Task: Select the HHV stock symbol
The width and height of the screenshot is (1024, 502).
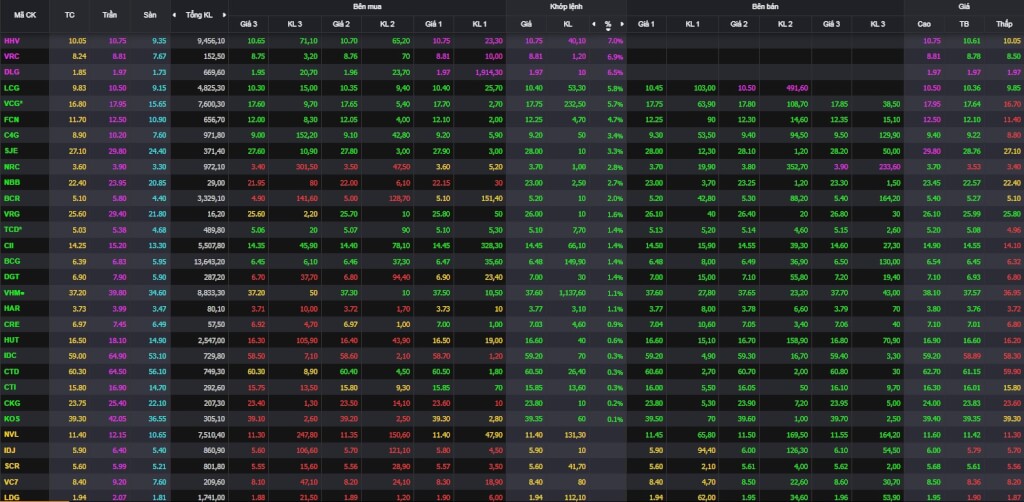Action: click(12, 40)
